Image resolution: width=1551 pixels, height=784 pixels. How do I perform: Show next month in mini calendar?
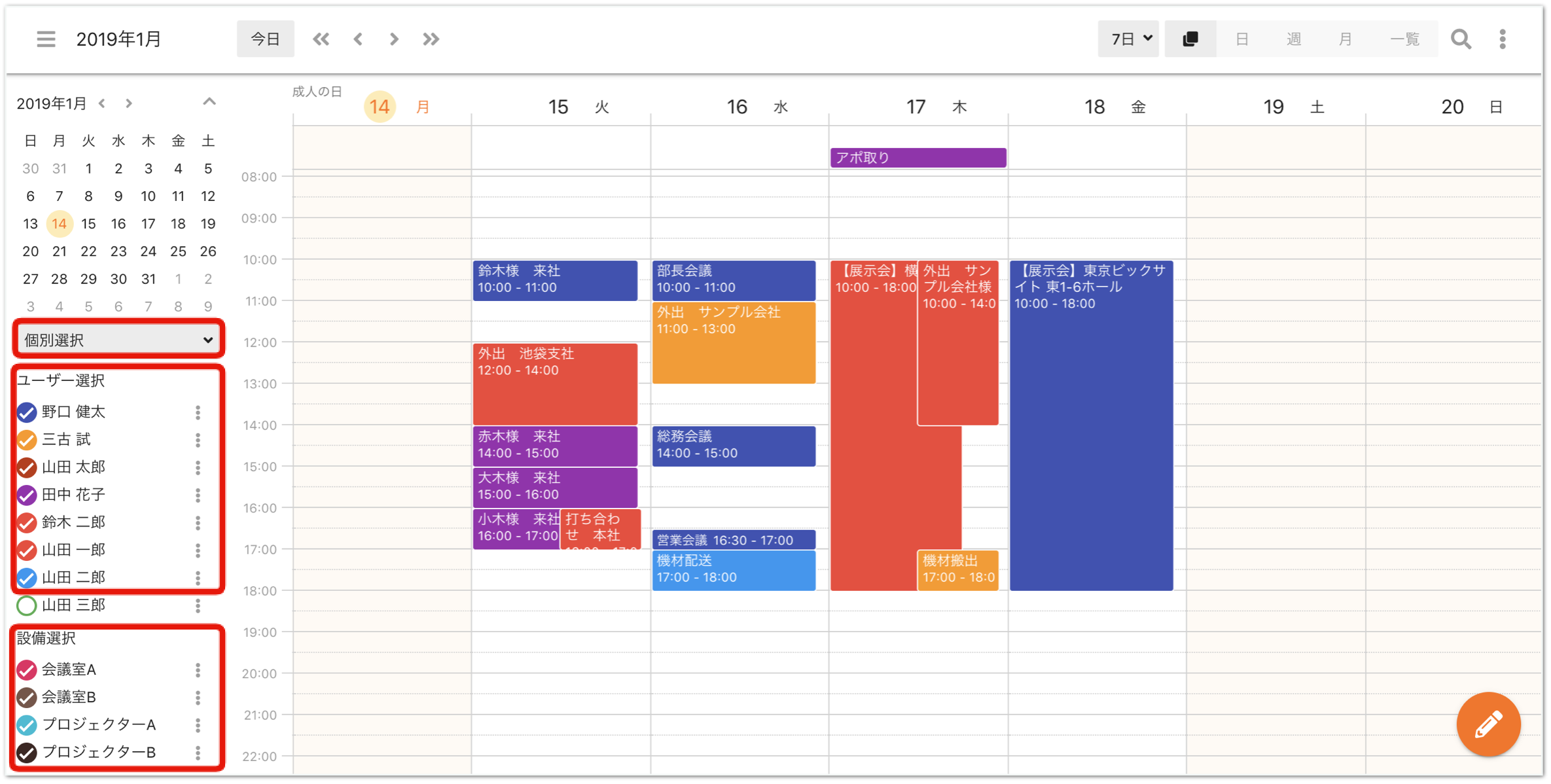click(129, 103)
